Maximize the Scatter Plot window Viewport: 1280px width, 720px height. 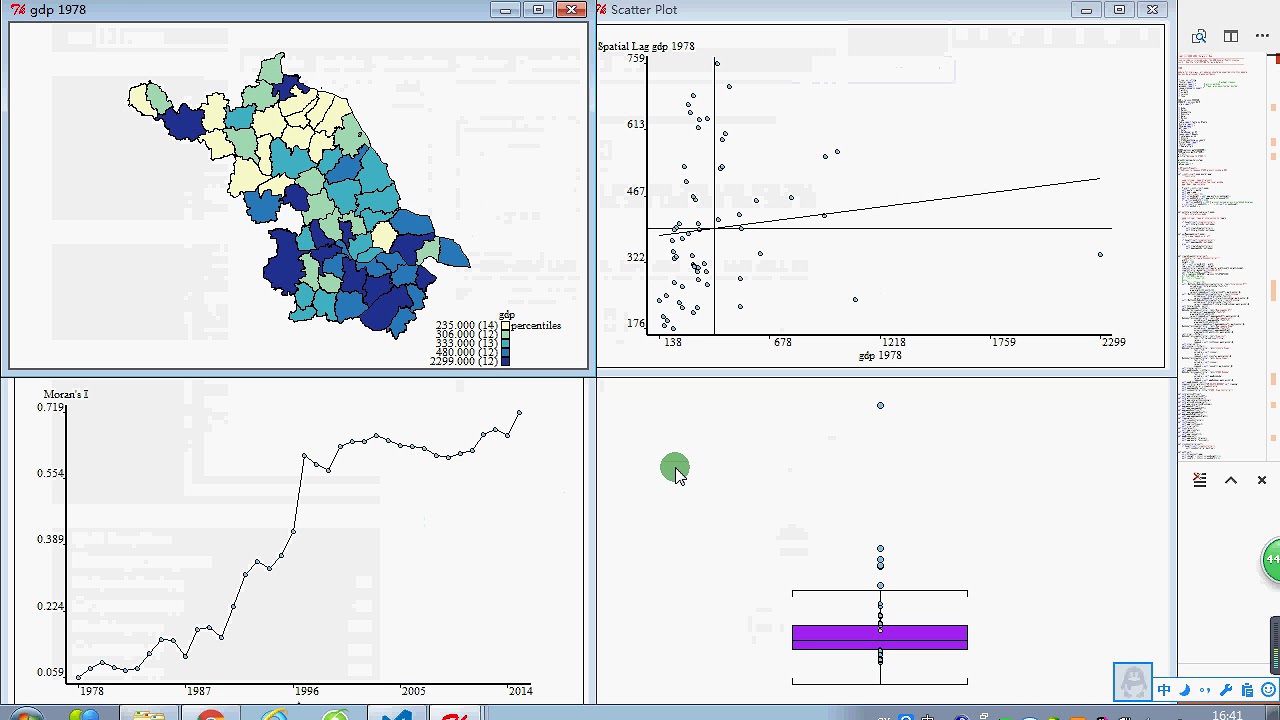pyautogui.click(x=1119, y=10)
